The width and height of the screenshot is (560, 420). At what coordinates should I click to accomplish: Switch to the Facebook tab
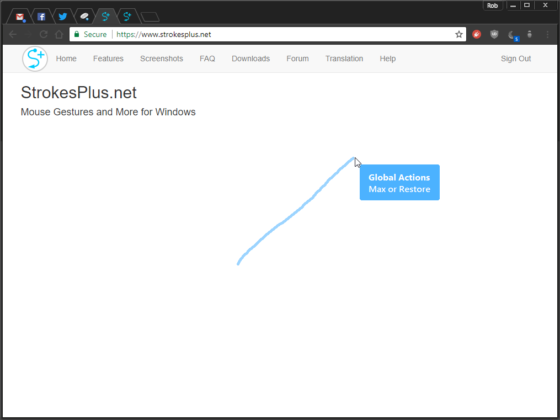pyautogui.click(x=41, y=17)
